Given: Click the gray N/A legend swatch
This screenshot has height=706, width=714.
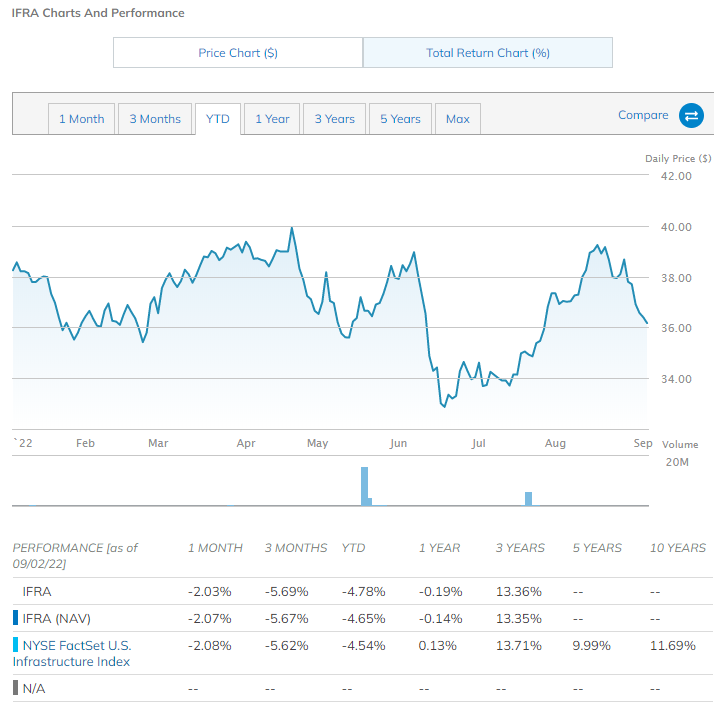Looking at the screenshot, I should point(15,688).
